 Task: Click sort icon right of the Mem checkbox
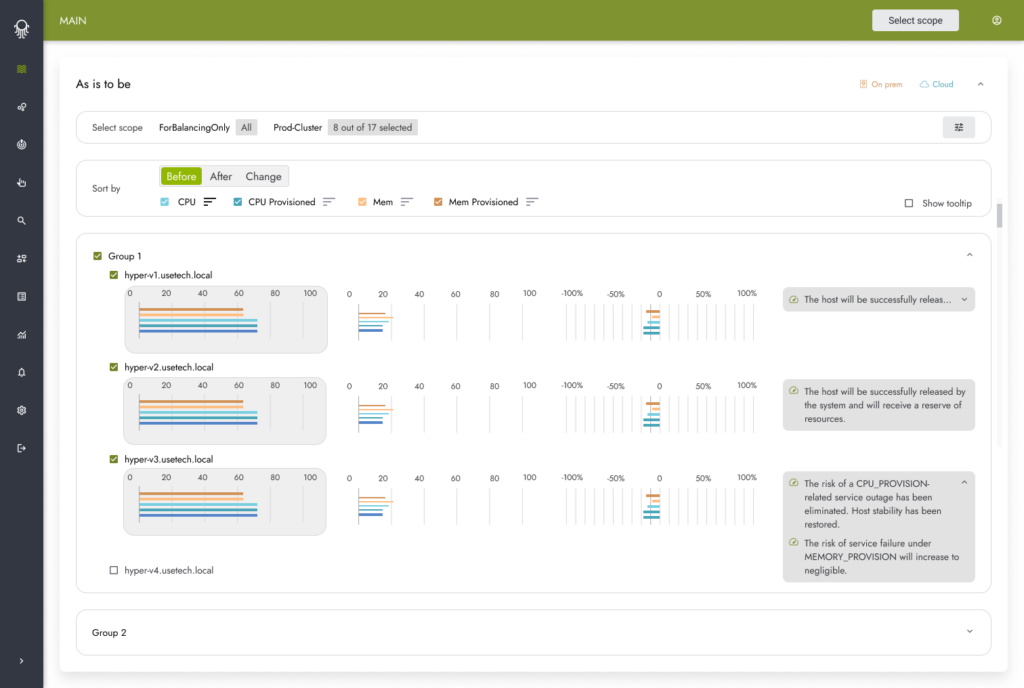click(x=407, y=202)
